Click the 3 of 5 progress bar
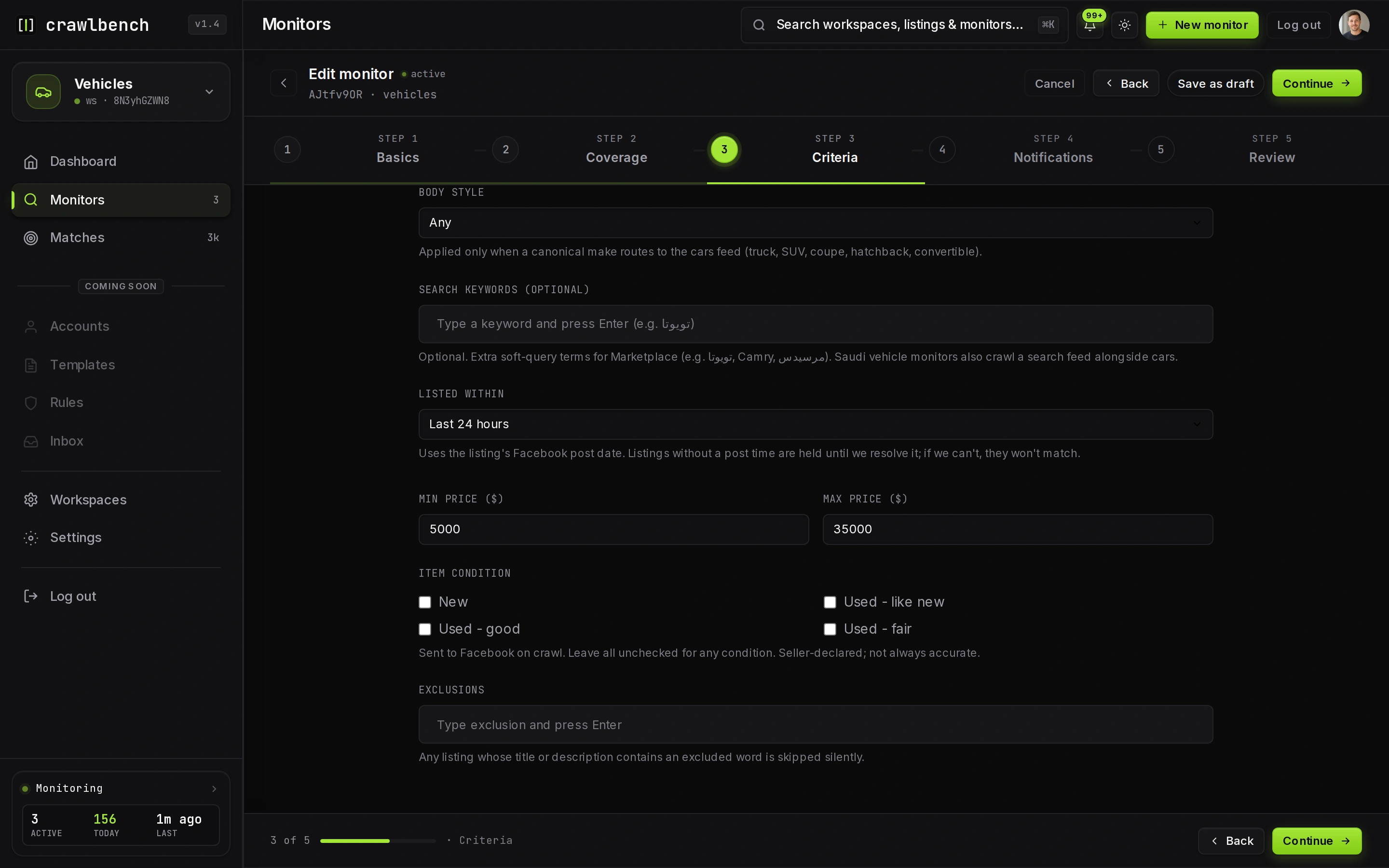Viewport: 1389px width, 868px height. tap(378, 841)
